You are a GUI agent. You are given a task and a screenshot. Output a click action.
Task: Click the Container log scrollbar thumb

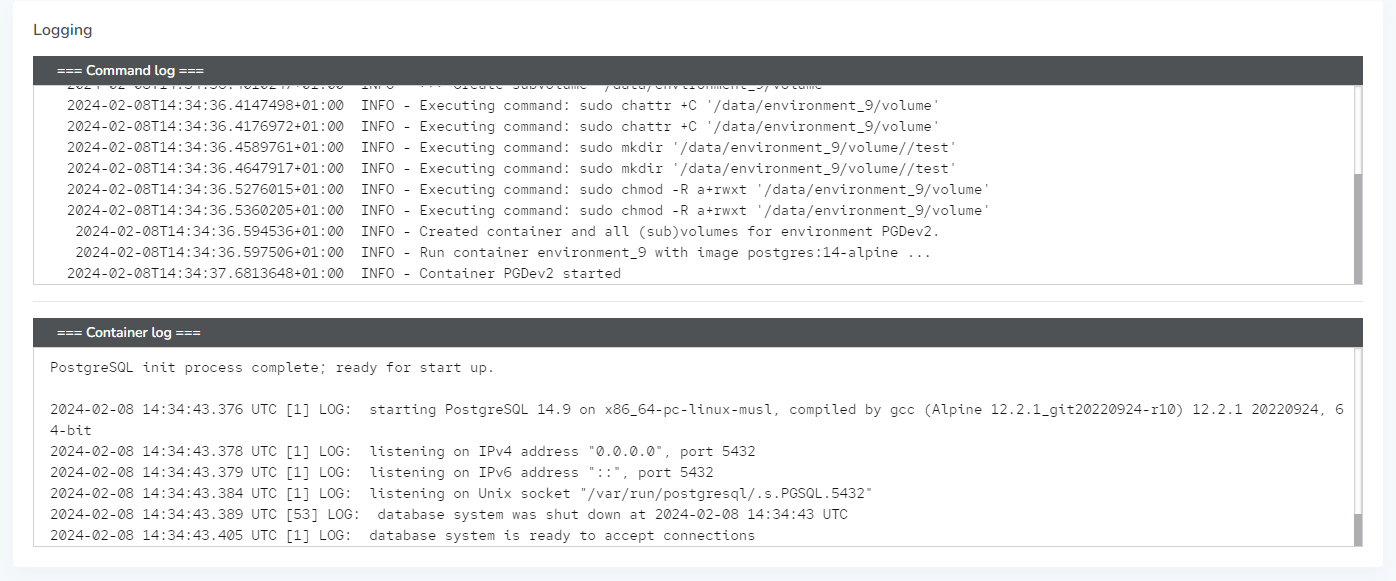pyautogui.click(x=1357, y=530)
